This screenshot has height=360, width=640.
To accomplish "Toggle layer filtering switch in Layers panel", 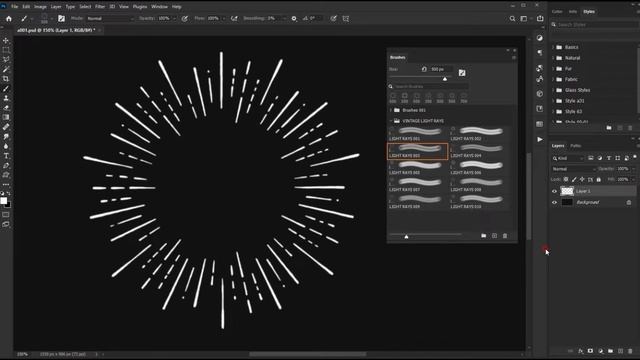I will pos(635,158).
